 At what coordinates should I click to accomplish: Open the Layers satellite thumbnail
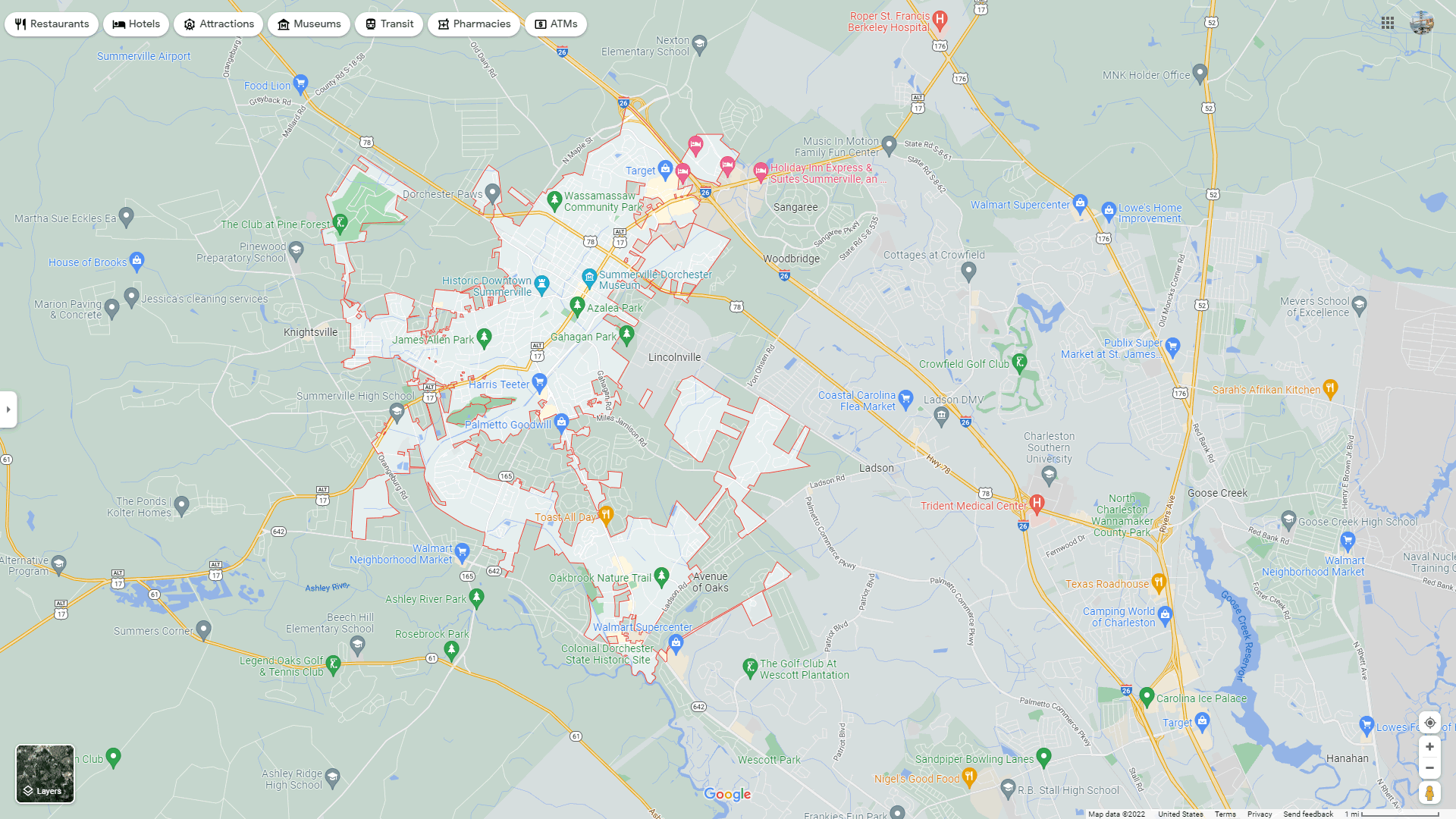pos(45,773)
